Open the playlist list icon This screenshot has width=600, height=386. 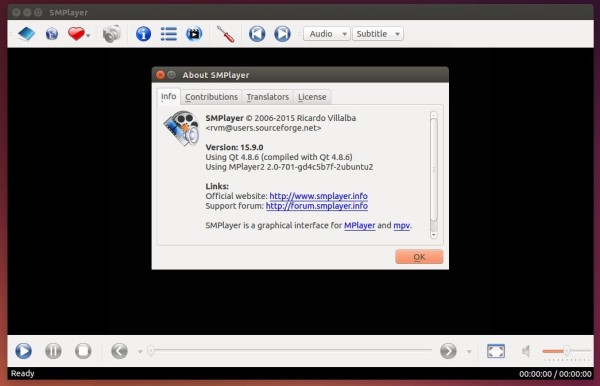pyautogui.click(x=168, y=34)
